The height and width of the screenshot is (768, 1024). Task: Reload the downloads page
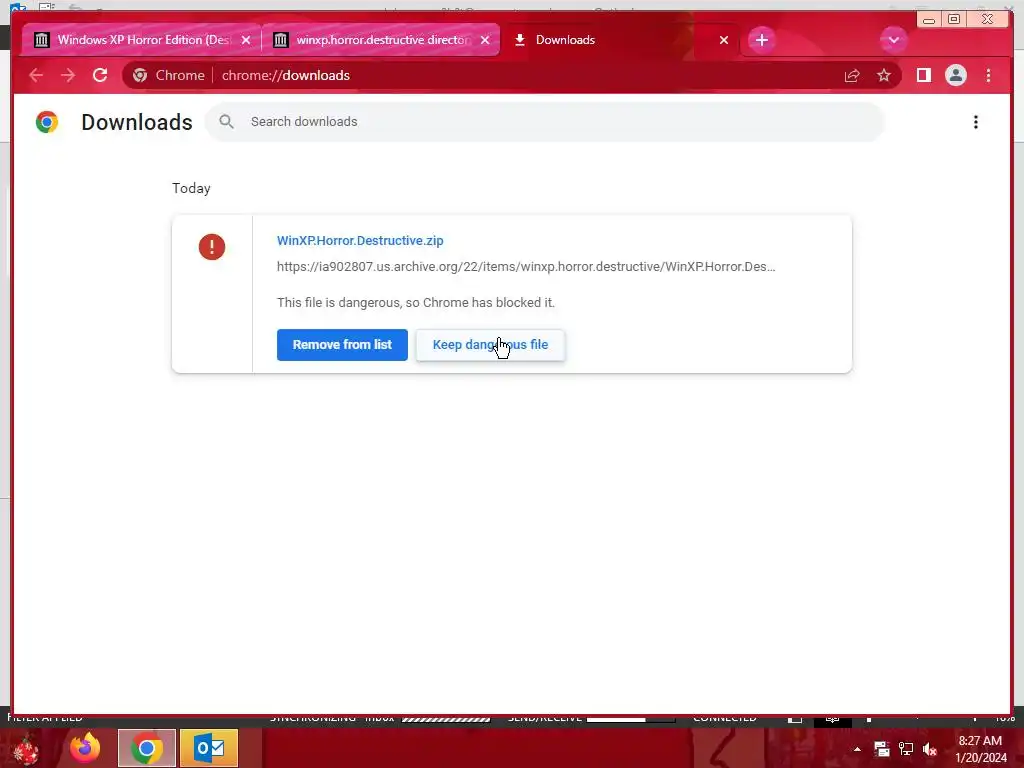[100, 75]
